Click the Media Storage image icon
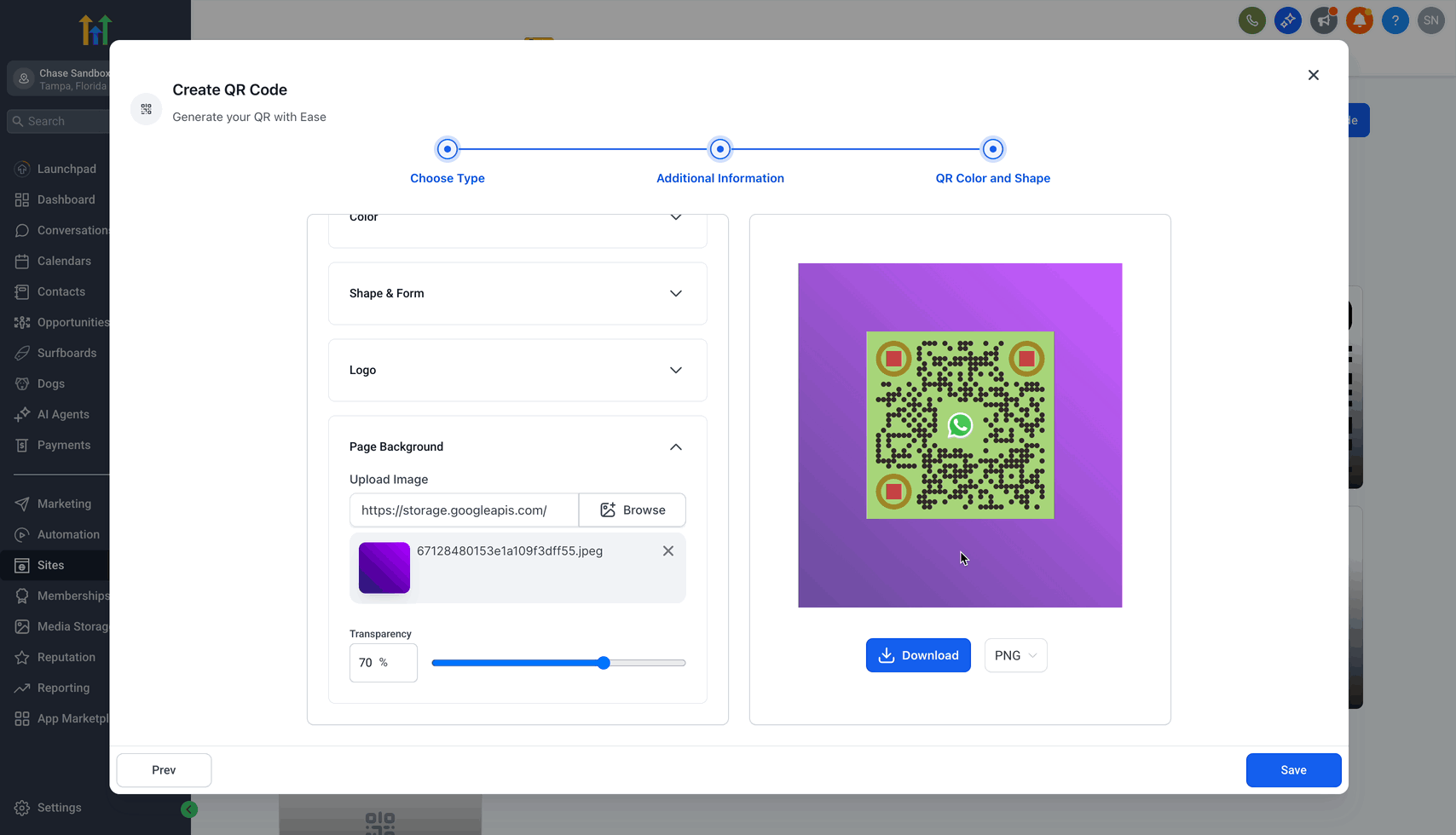Viewport: 1456px width, 835px height. [x=22, y=626]
